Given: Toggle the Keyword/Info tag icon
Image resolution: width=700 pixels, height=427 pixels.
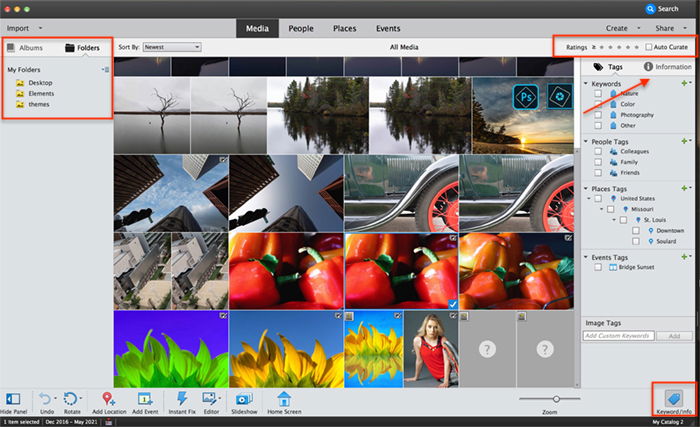Looking at the screenshot, I should click(x=674, y=398).
